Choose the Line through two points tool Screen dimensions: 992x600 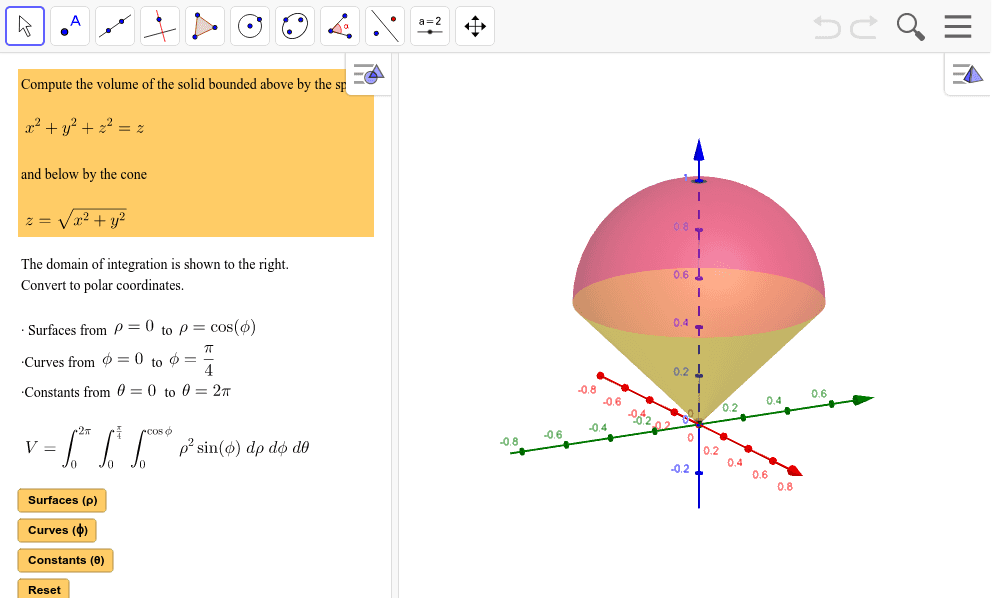tap(115, 26)
